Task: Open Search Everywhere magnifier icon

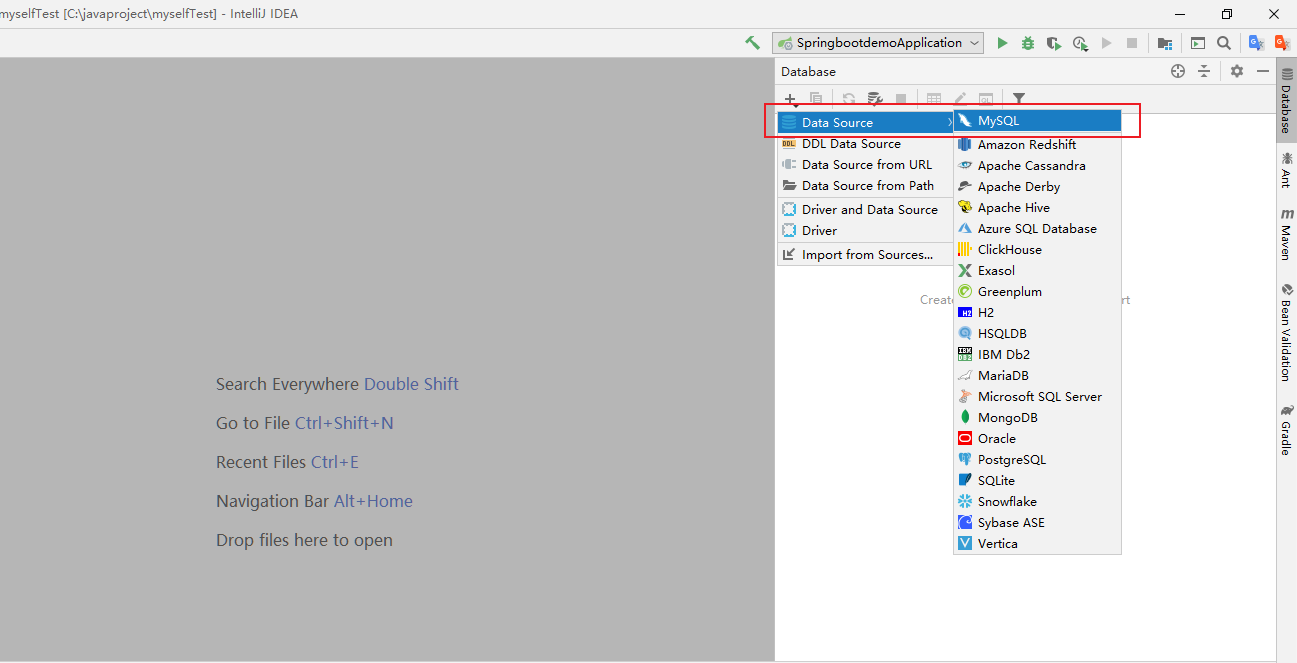Action: [1223, 43]
